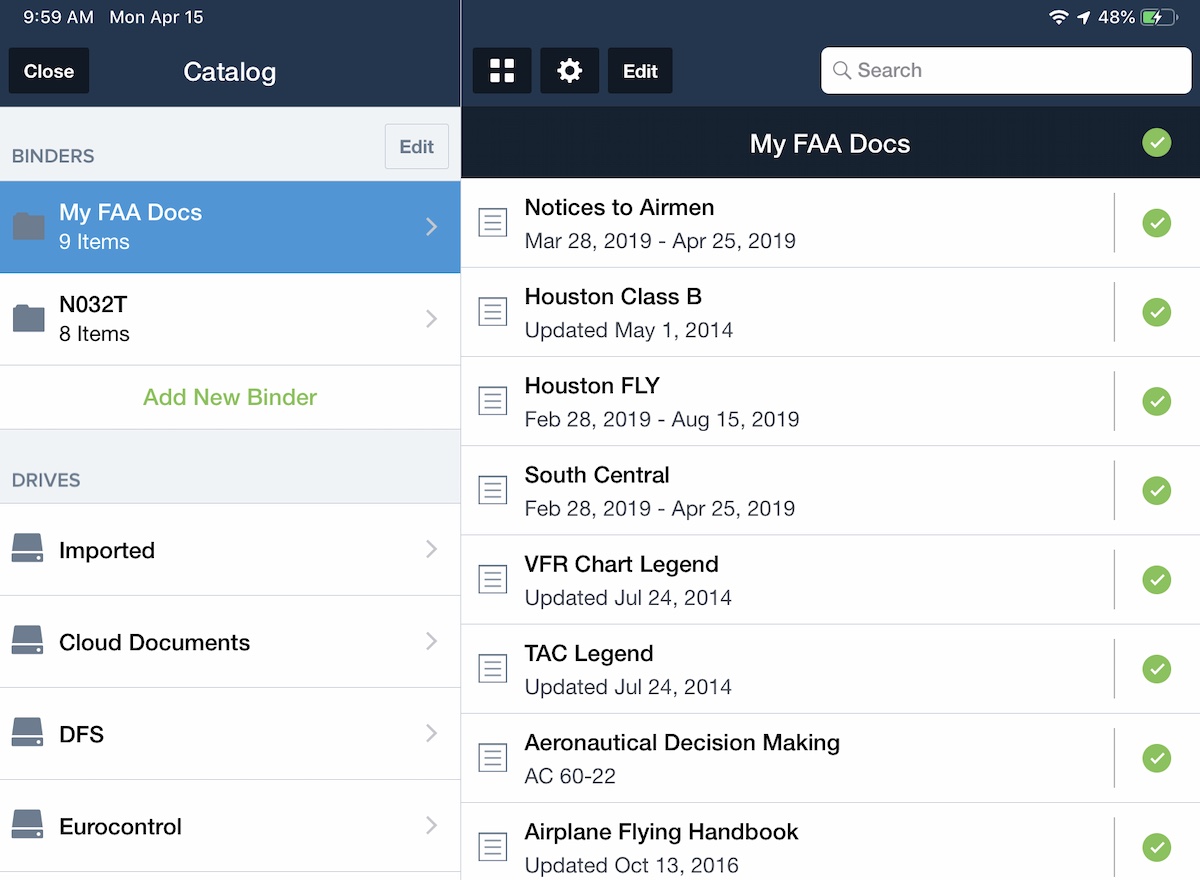The height and width of the screenshot is (880, 1200).
Task: Tap Add New Binder
Action: point(230,397)
